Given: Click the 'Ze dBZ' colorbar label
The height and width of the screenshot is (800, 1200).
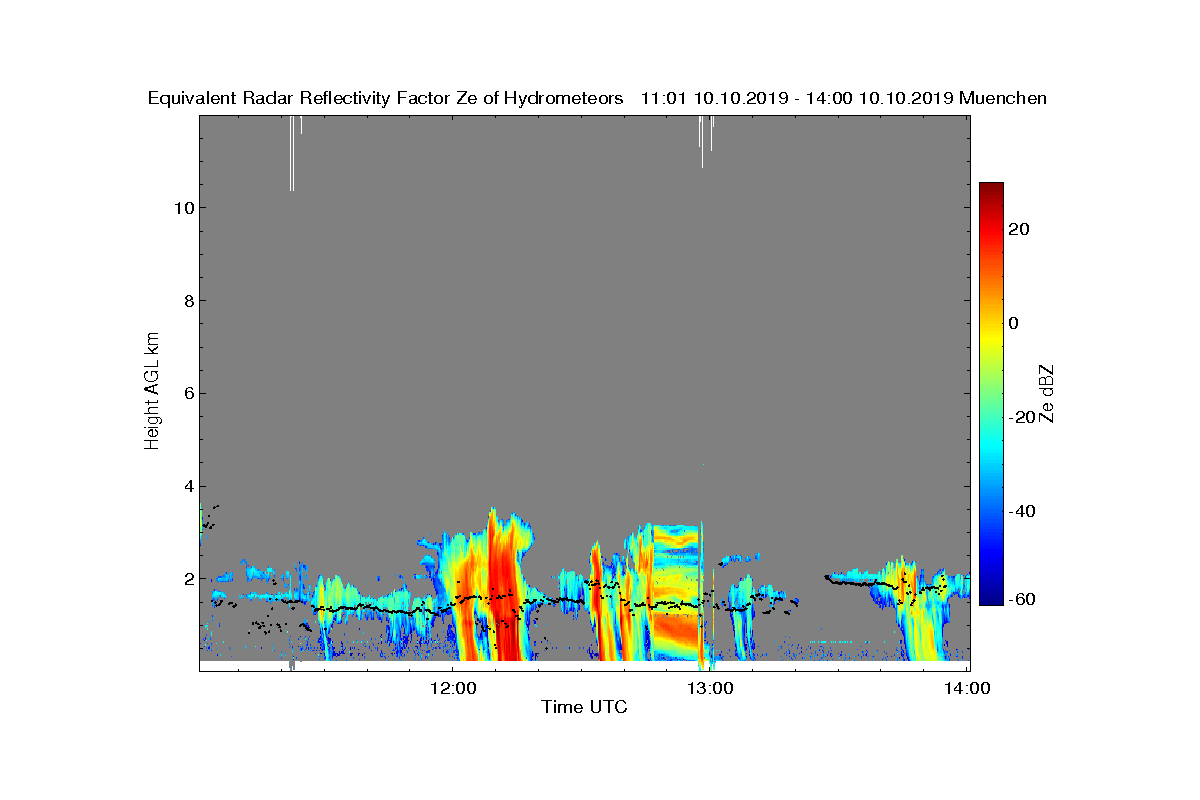Looking at the screenshot, I should 1048,393.
